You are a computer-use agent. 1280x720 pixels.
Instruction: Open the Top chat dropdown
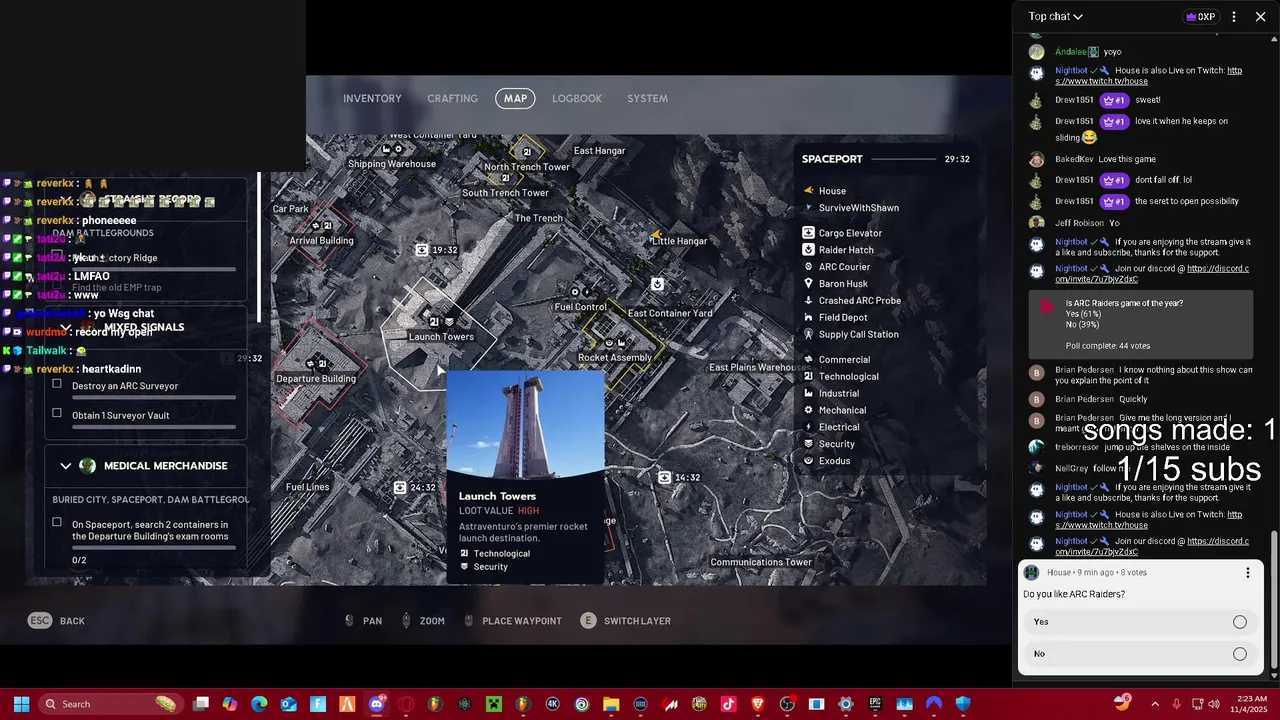1055,16
